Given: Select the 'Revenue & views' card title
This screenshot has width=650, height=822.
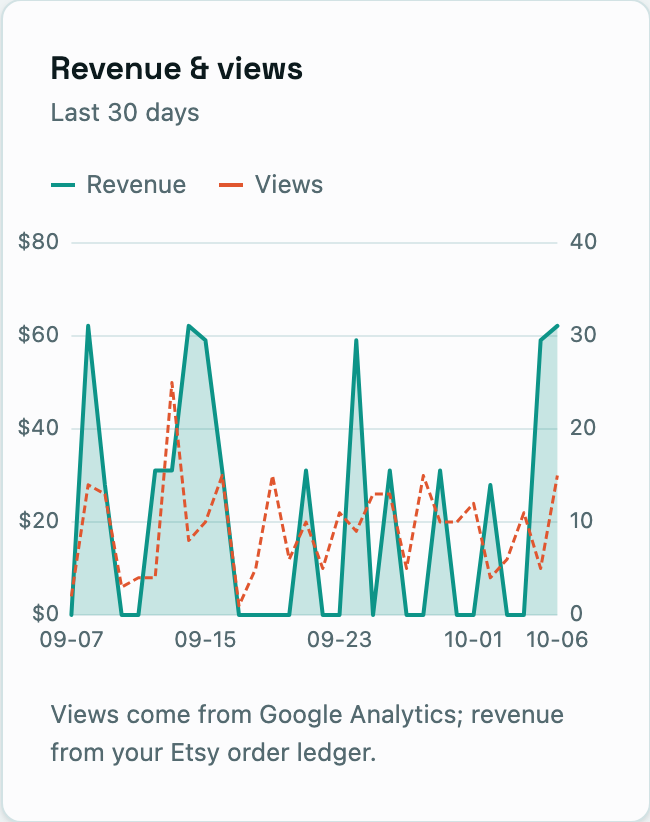Looking at the screenshot, I should [x=177, y=69].
